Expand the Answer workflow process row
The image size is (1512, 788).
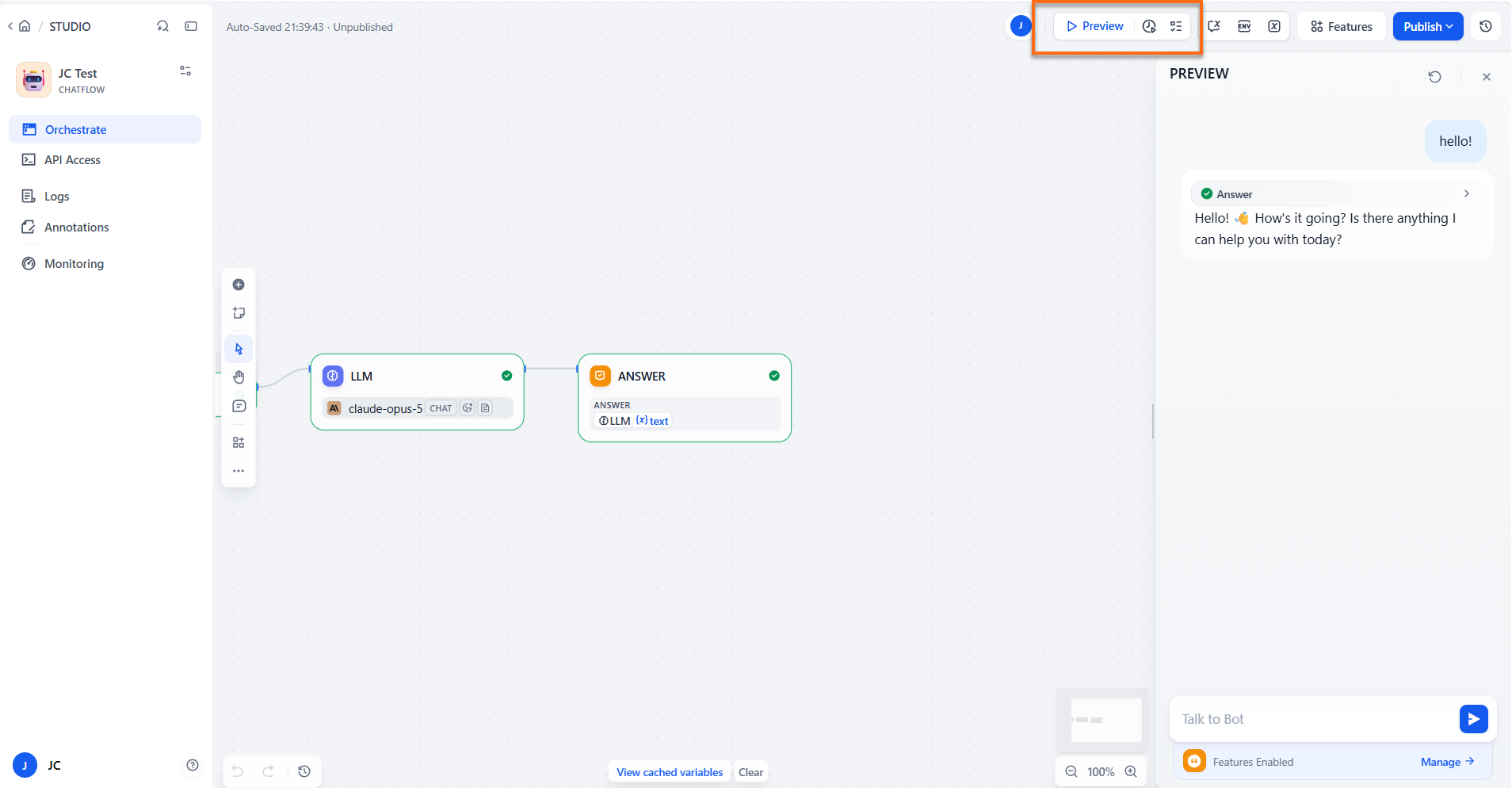pyautogui.click(x=1336, y=193)
